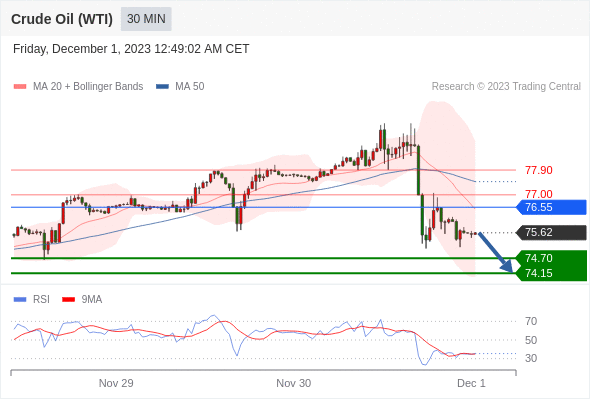Click the Crude Oil (WTI) title
This screenshot has height=400, width=590.
62,19
